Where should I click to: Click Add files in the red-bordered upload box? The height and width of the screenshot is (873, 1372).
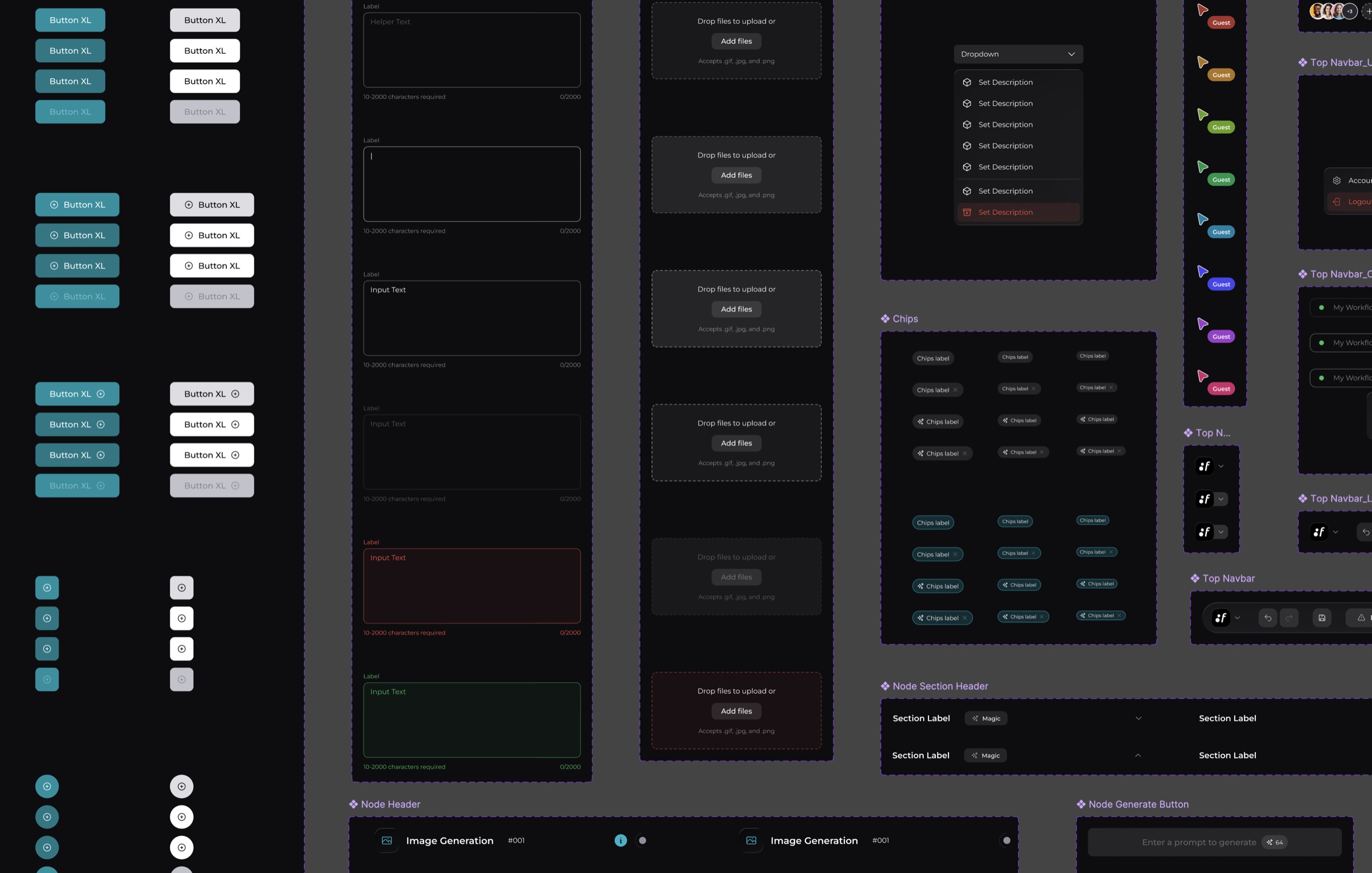[x=736, y=711]
